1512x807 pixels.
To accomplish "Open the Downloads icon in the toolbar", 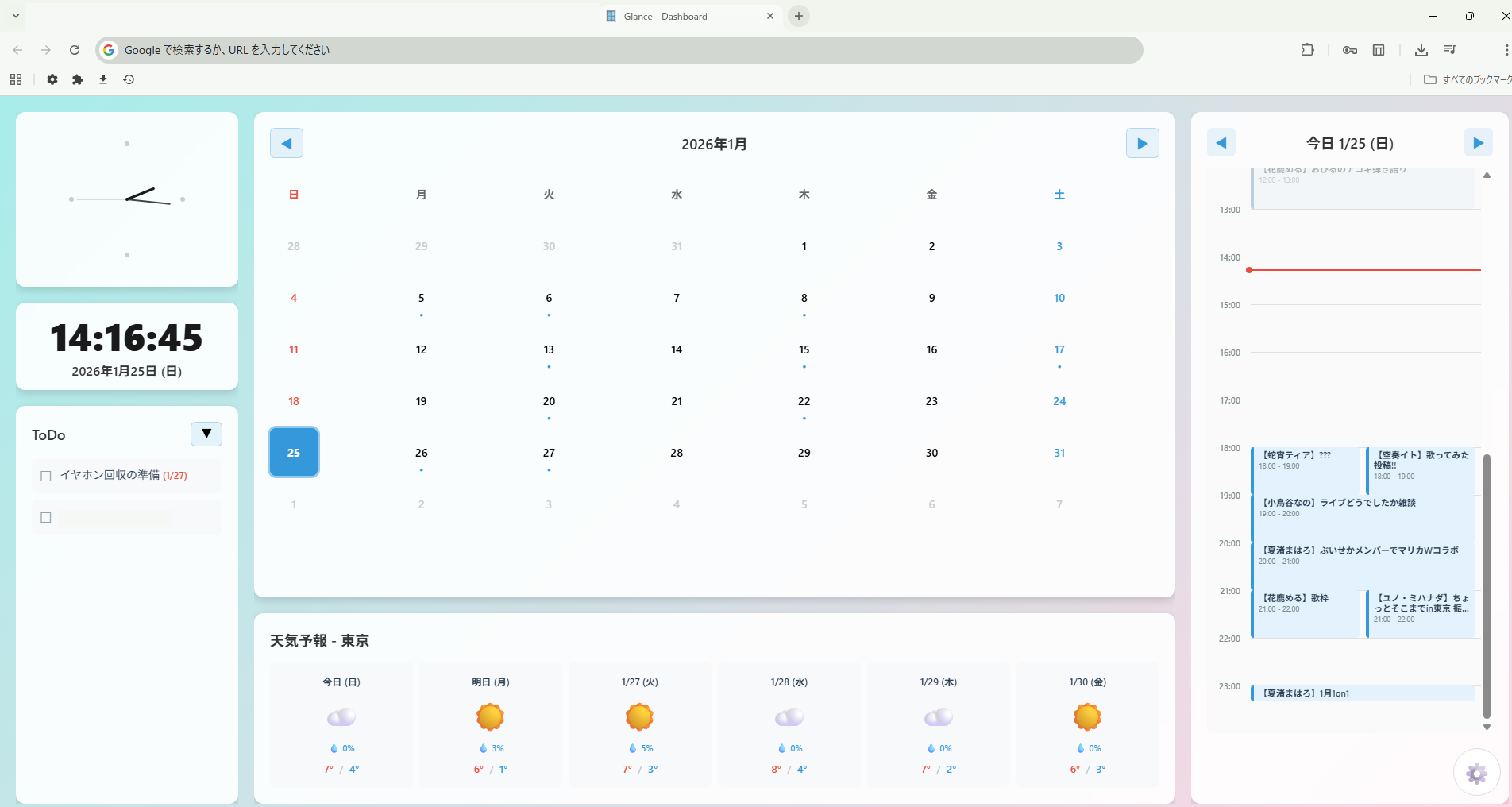I will pyautogui.click(x=1421, y=50).
